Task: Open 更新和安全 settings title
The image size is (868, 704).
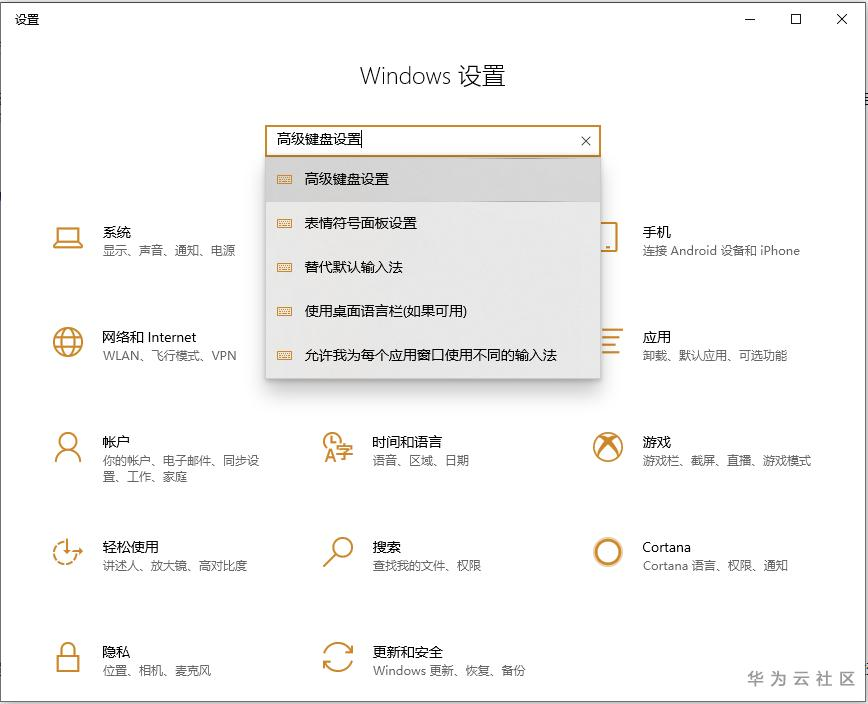Action: [x=407, y=652]
